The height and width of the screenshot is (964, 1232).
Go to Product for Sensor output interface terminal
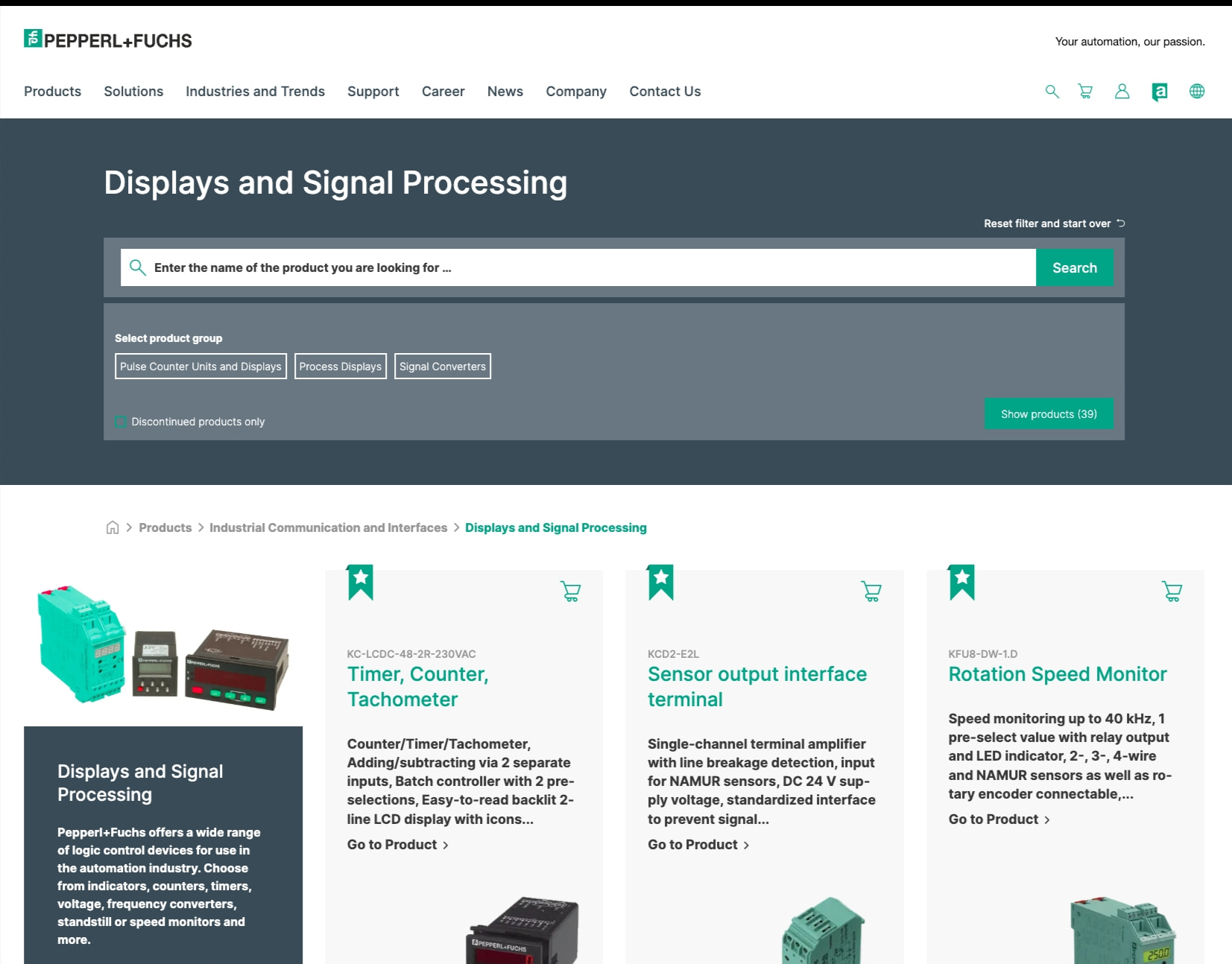pyautogui.click(x=698, y=845)
